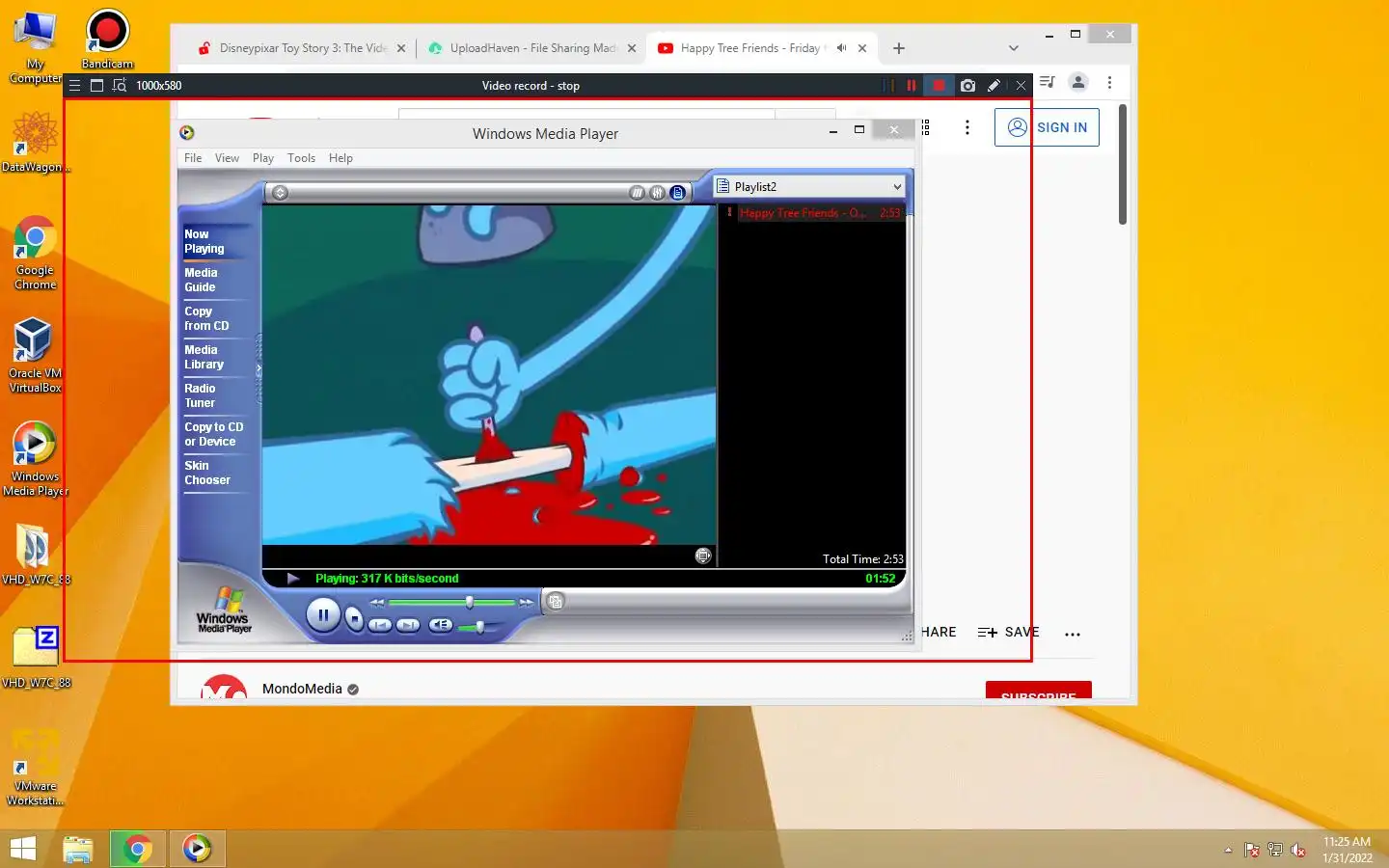1389x868 pixels.
Task: Click the fast forward arrows by seek bar
Action: tap(526, 602)
